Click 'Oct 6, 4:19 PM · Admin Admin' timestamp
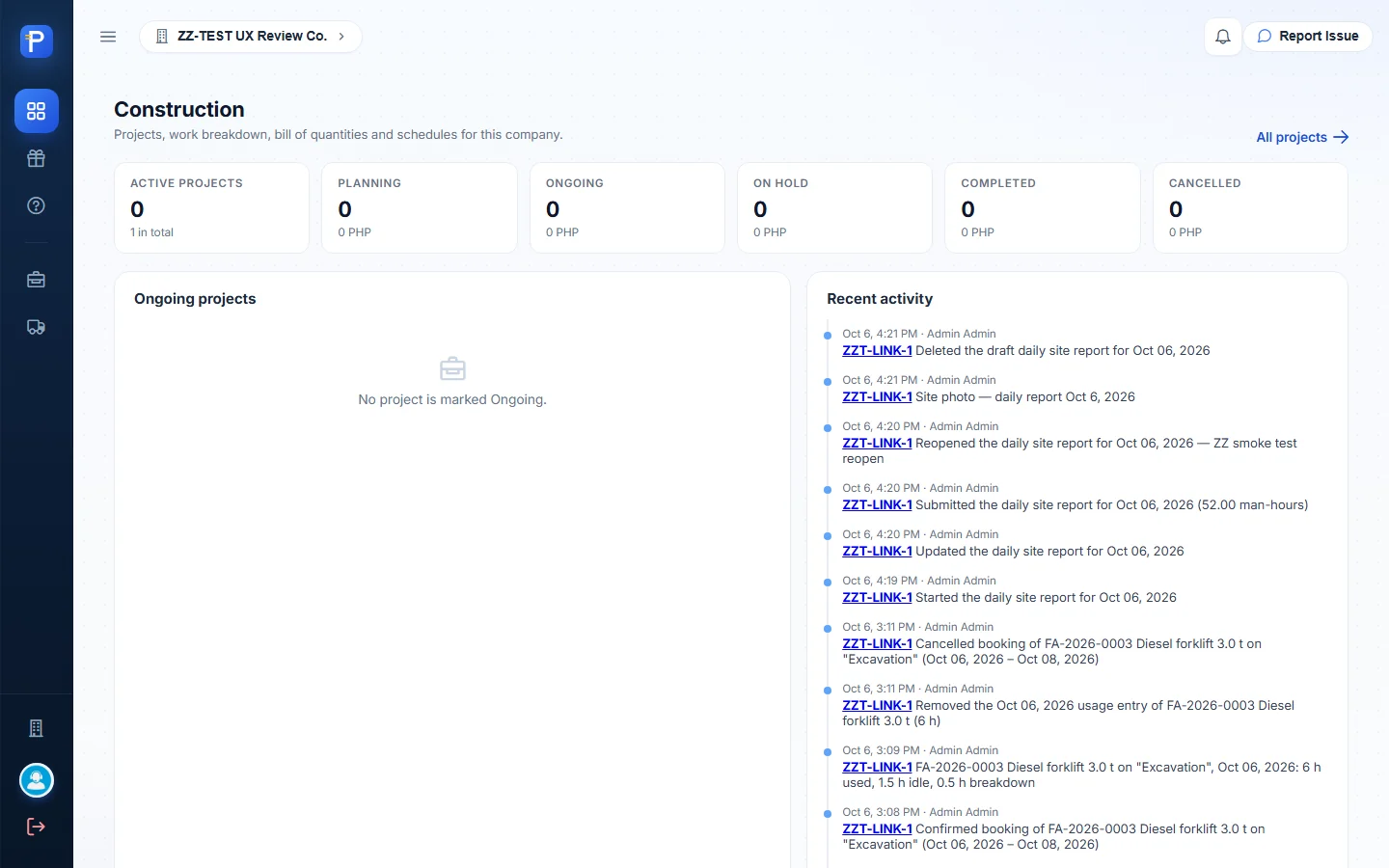The width and height of the screenshot is (1389, 868). coord(919,581)
